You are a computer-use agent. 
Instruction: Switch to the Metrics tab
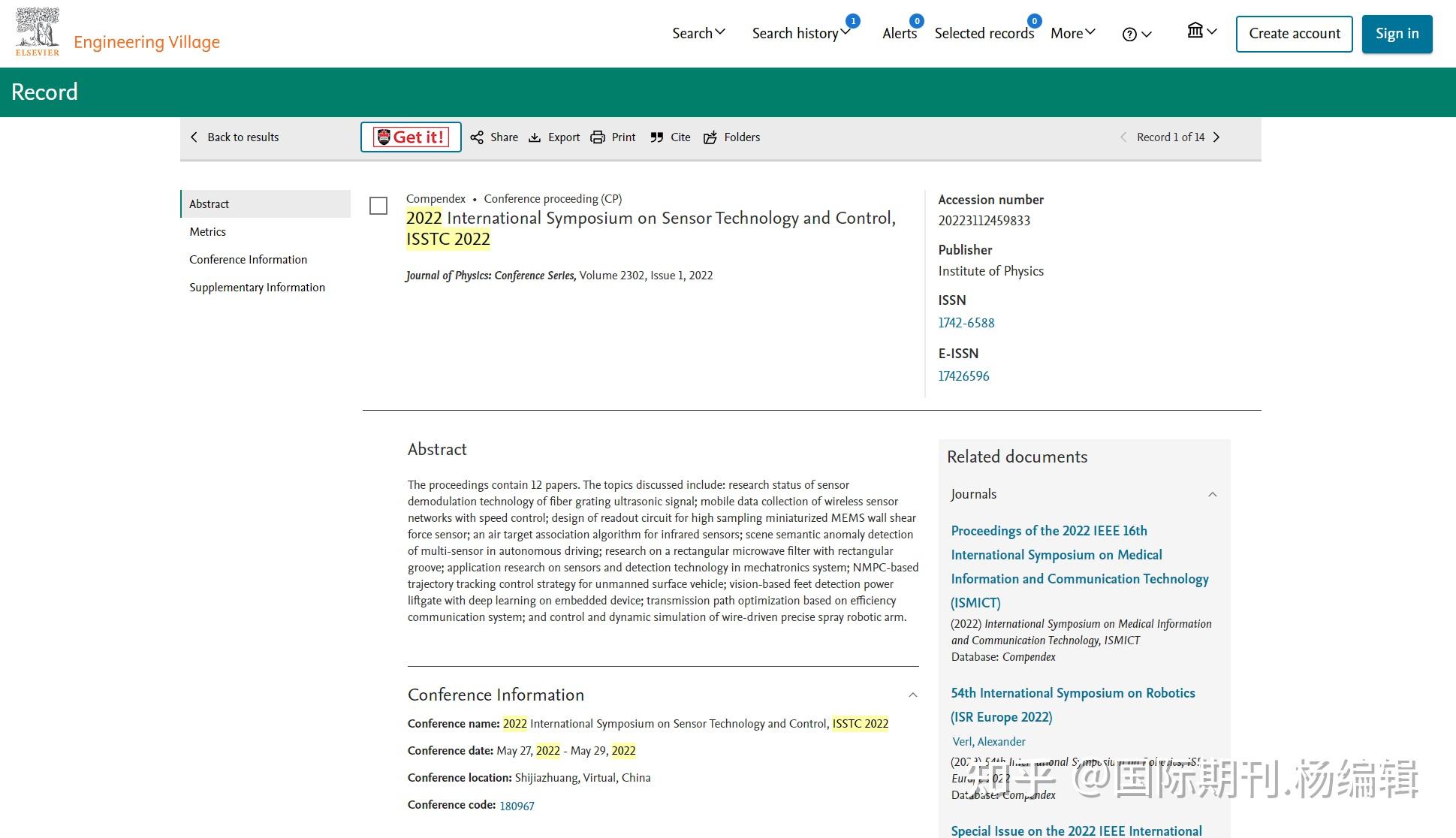207,231
